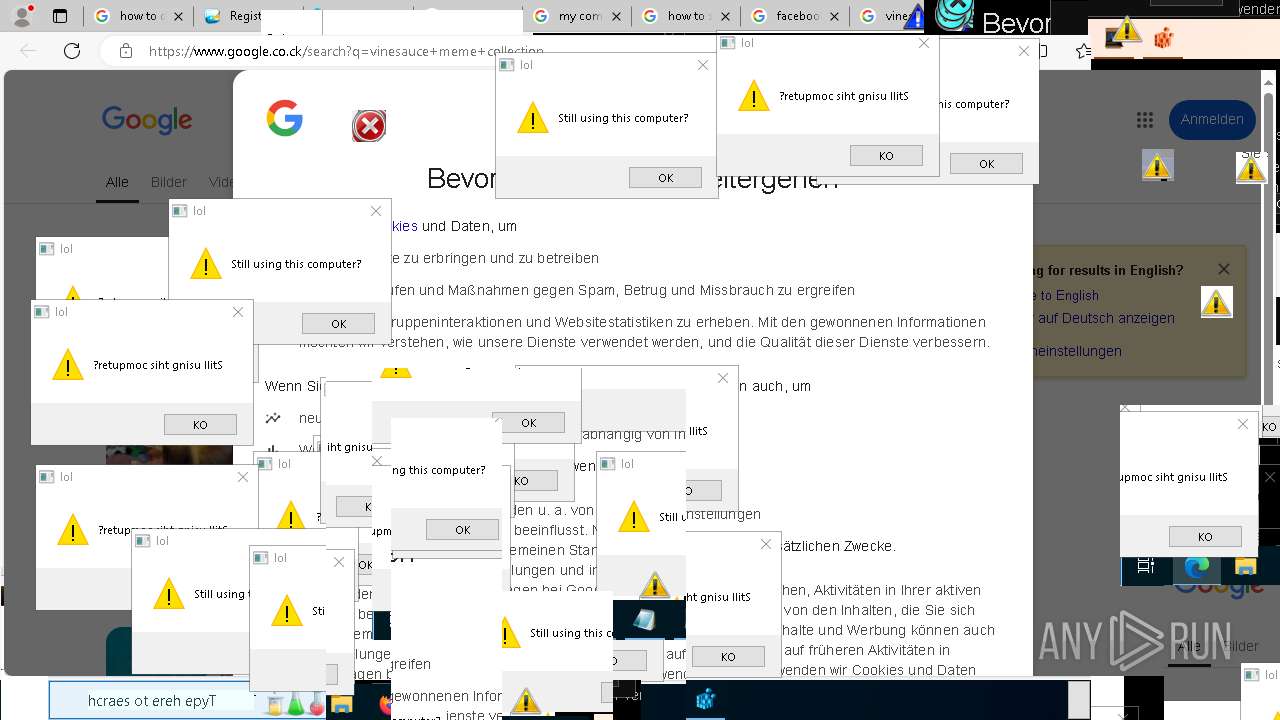Click the orange cubes icon at top right
Viewport: 1280px width, 720px height.
click(1163, 38)
